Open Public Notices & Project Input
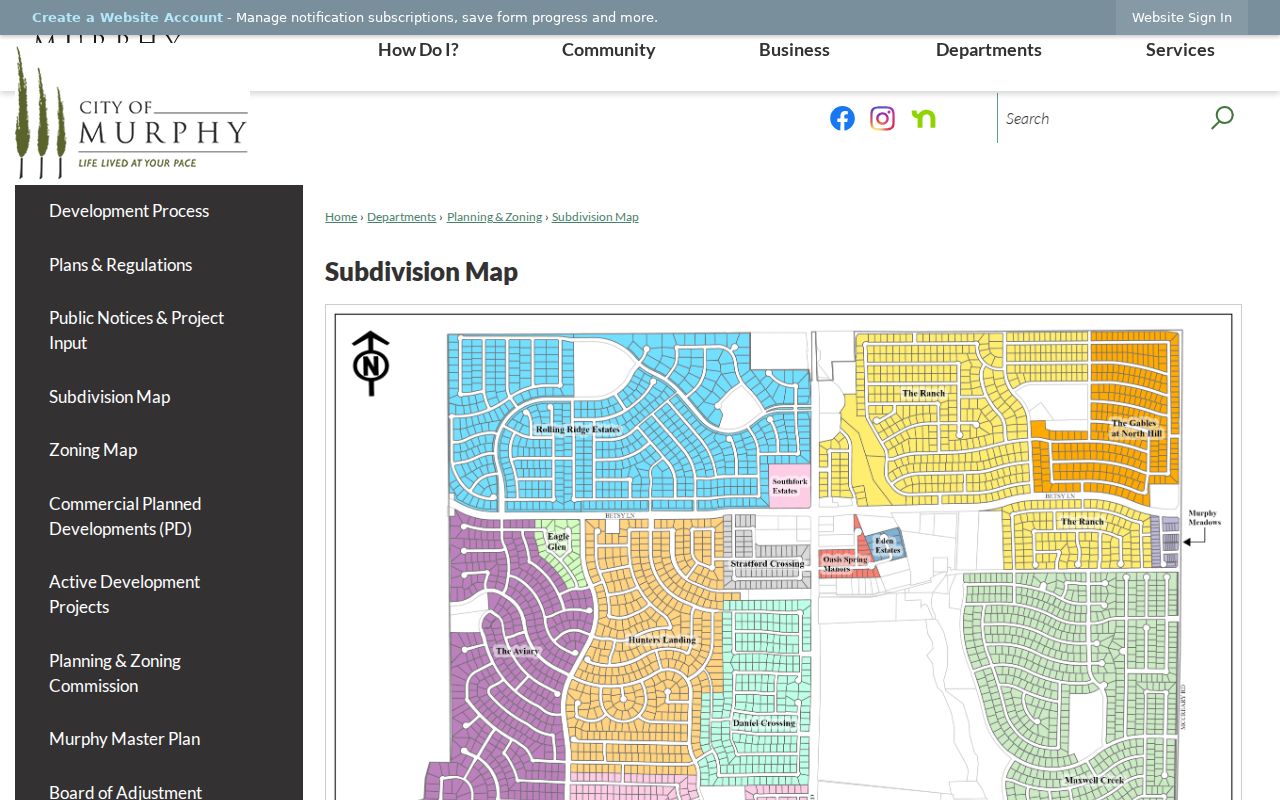 pyautogui.click(x=159, y=330)
